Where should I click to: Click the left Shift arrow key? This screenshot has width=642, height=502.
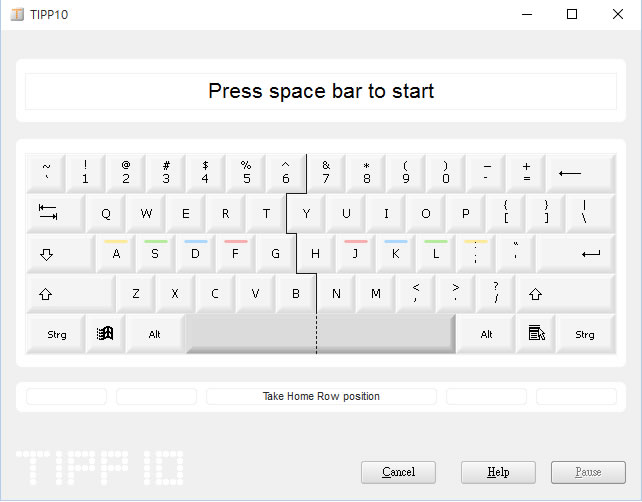click(x=70, y=294)
